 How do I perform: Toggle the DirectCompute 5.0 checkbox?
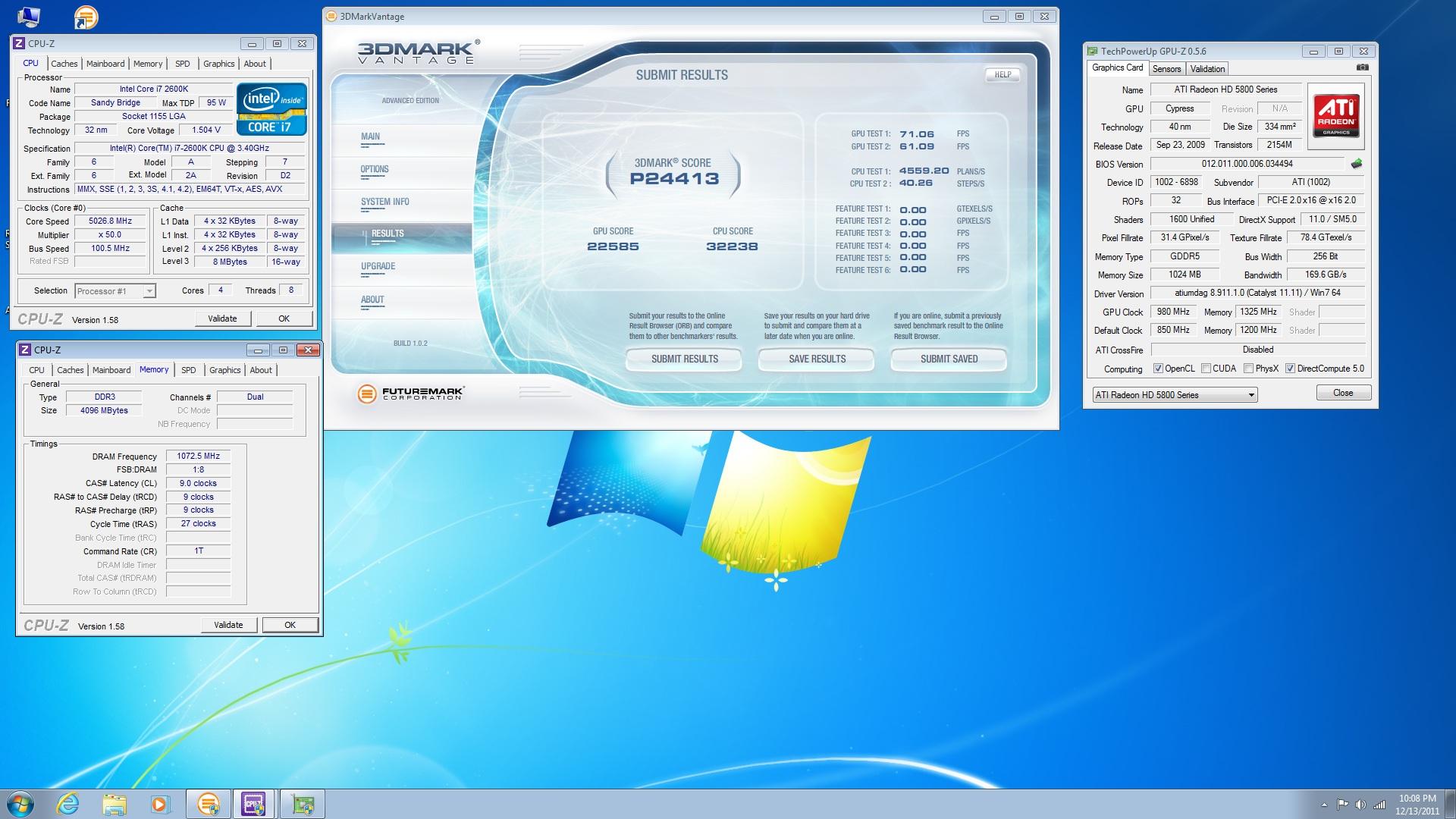coord(1290,369)
